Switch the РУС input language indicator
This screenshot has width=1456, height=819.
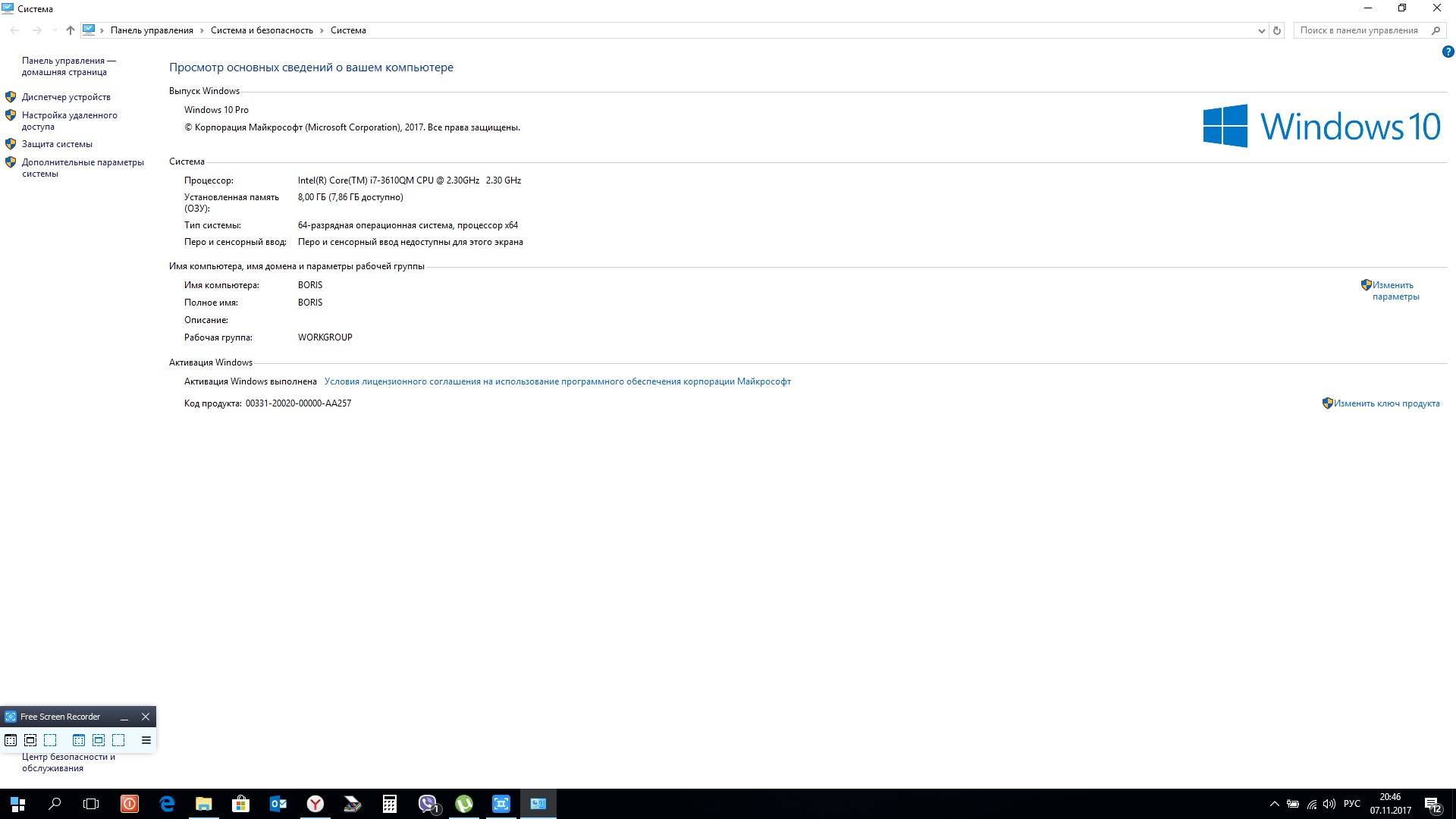tap(1351, 804)
